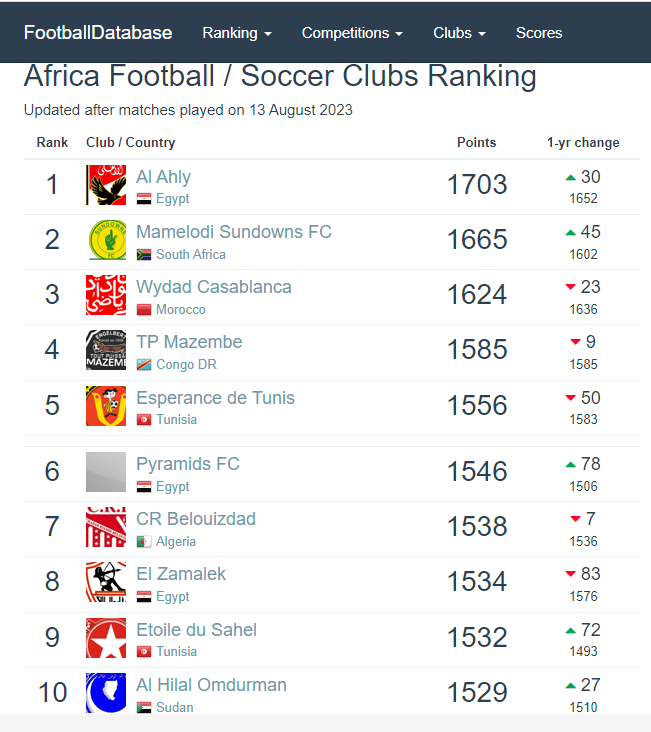Click the Pyramids FC placeholder image
Screen dimensions: 651x732
point(106,472)
